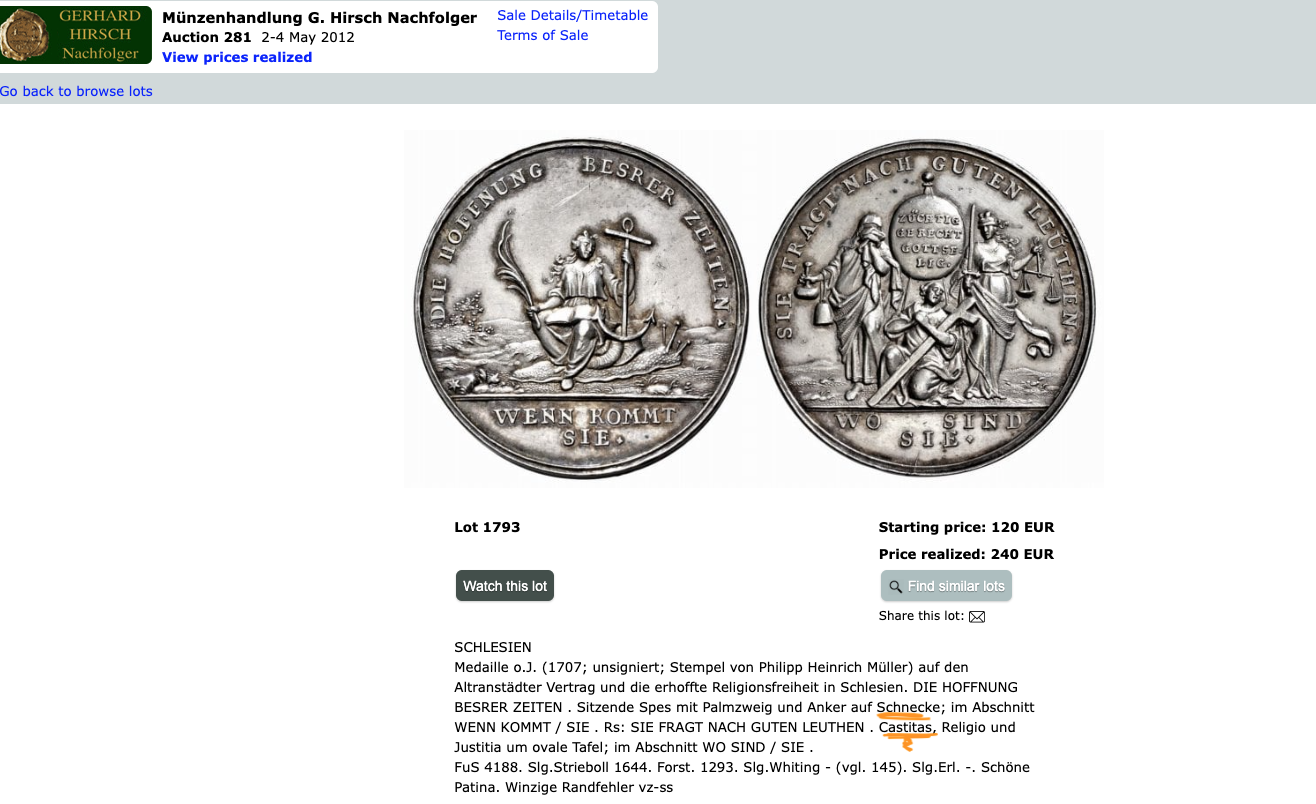
Task: Watch this lot
Action: [x=505, y=586]
